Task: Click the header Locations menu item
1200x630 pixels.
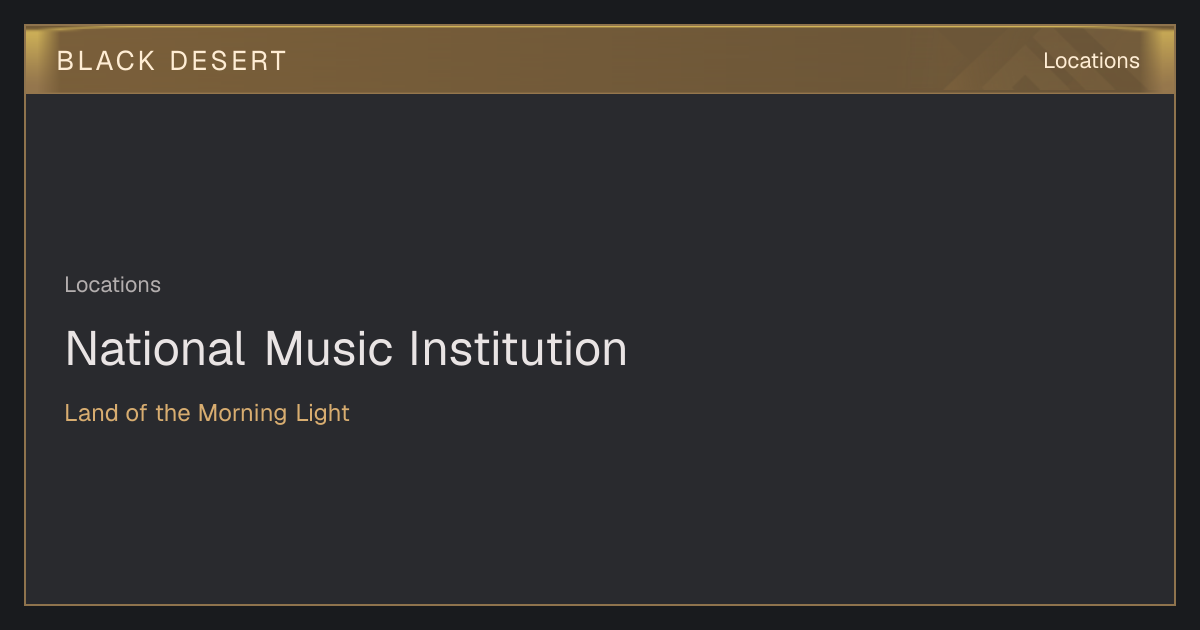Action: [1091, 61]
